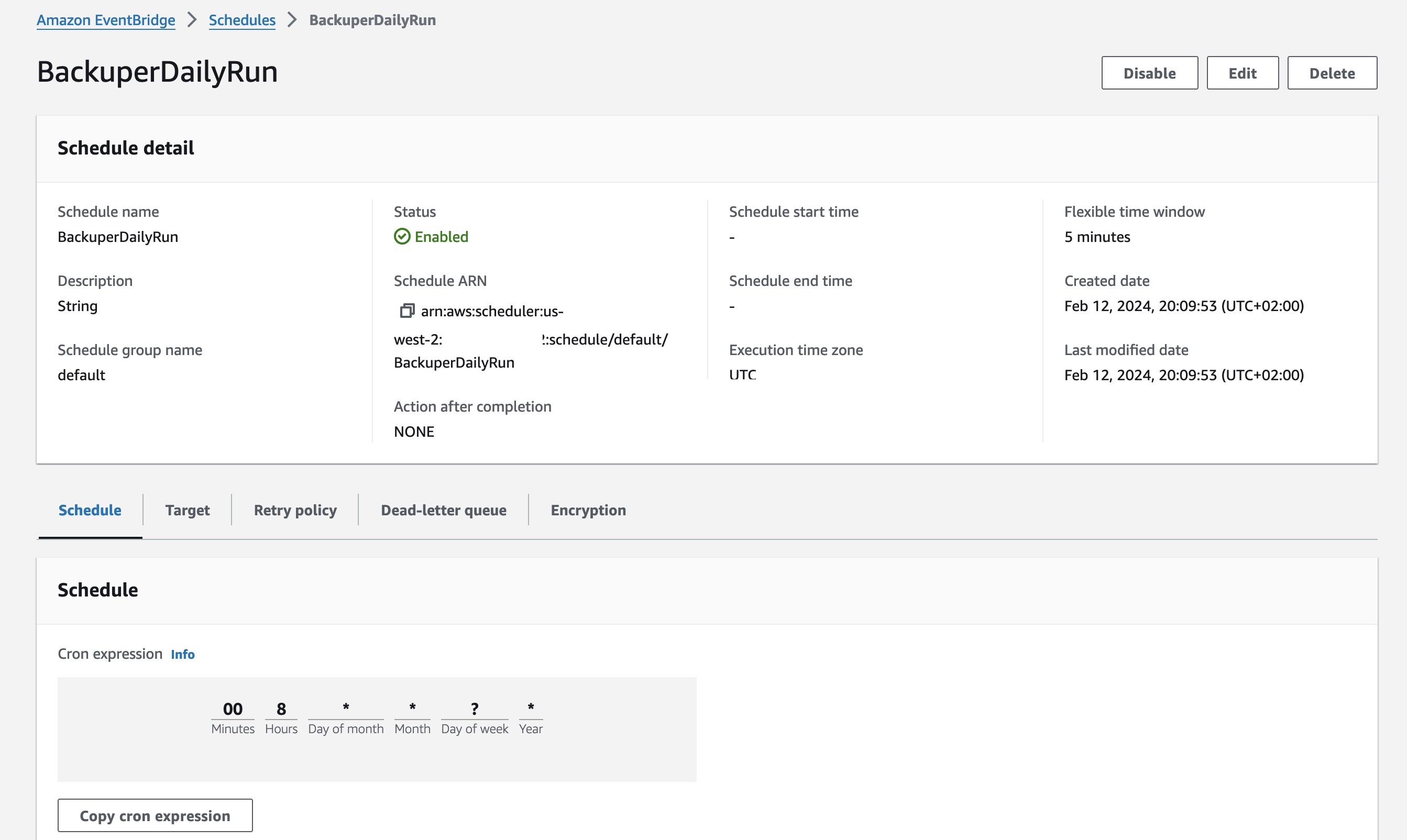Select the Action after completion value NONE
Screen dimensions: 1407x840
(x=414, y=432)
